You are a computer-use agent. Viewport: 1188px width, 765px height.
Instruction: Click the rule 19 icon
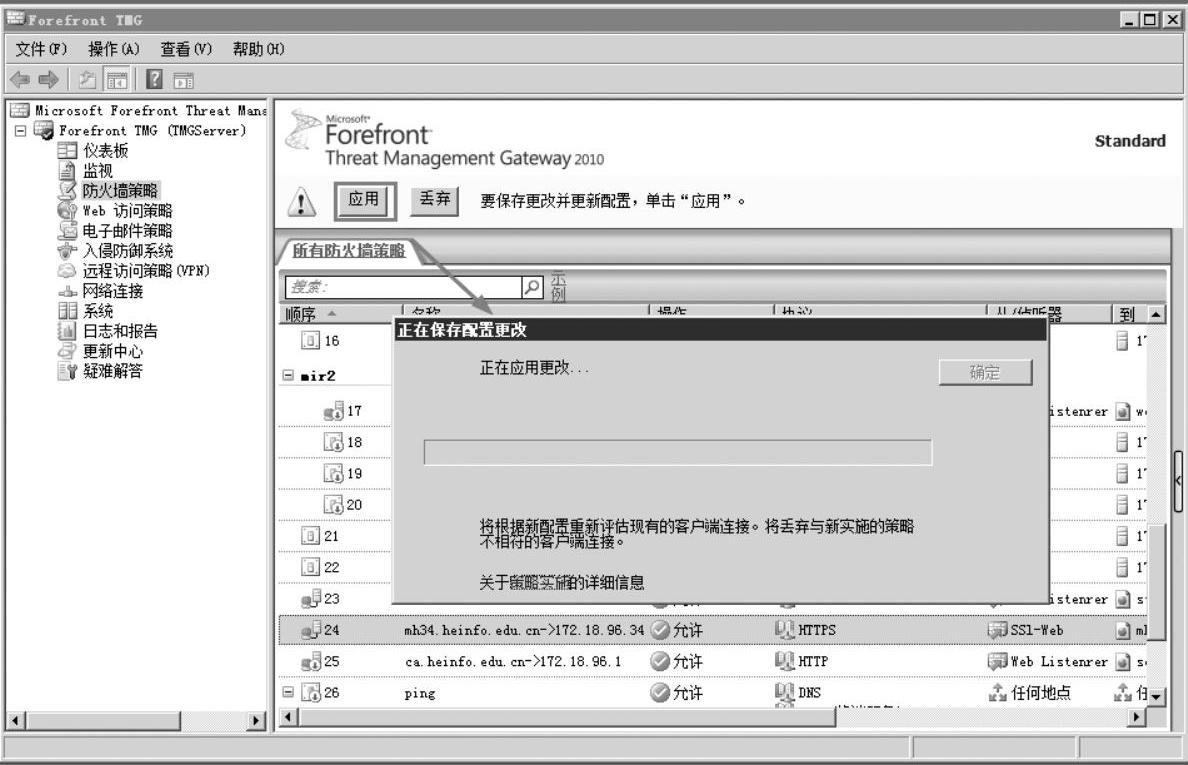[x=333, y=473]
